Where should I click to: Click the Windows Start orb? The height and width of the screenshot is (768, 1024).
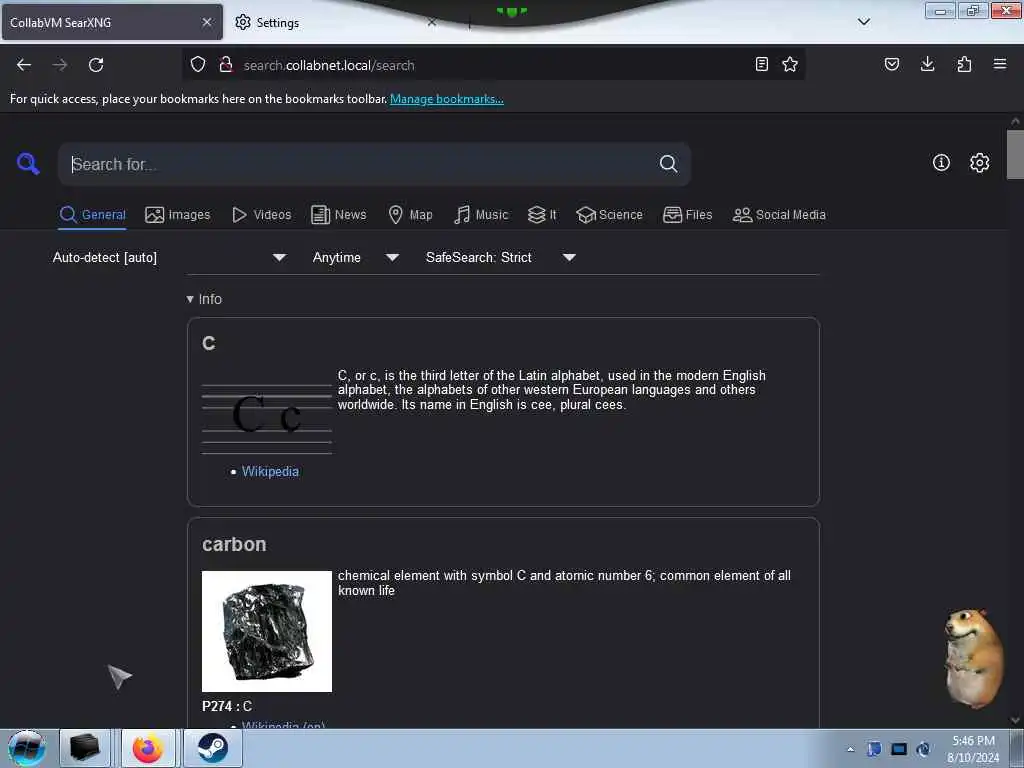pyautogui.click(x=27, y=748)
